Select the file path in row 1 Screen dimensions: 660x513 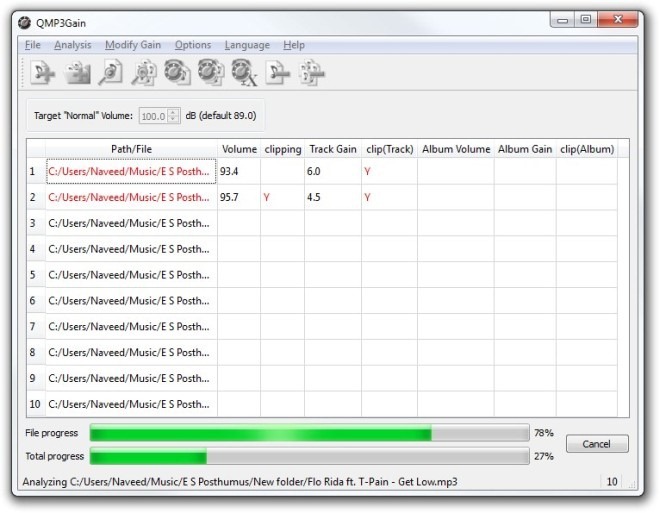(131, 171)
